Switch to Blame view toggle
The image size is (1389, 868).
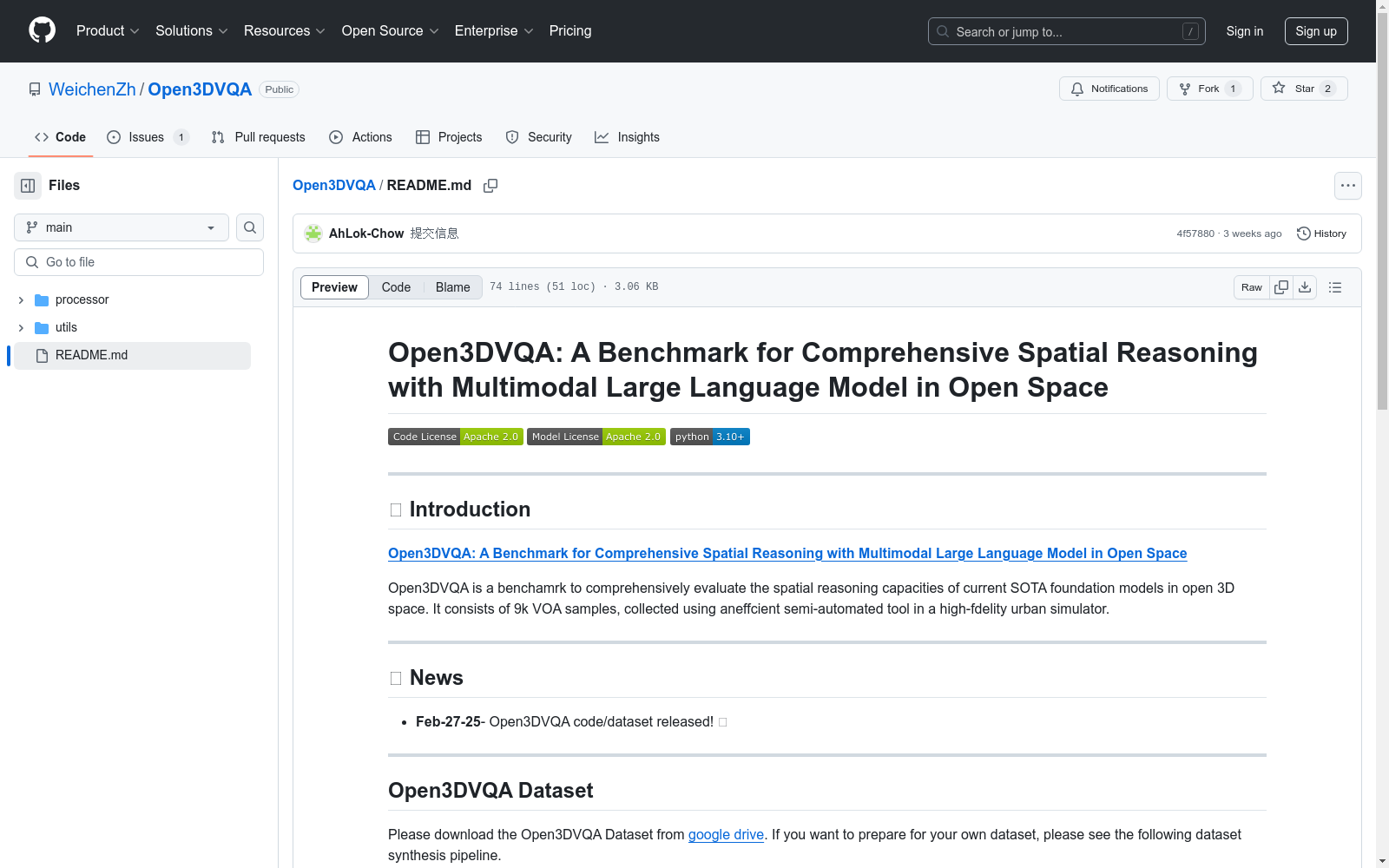click(x=452, y=287)
